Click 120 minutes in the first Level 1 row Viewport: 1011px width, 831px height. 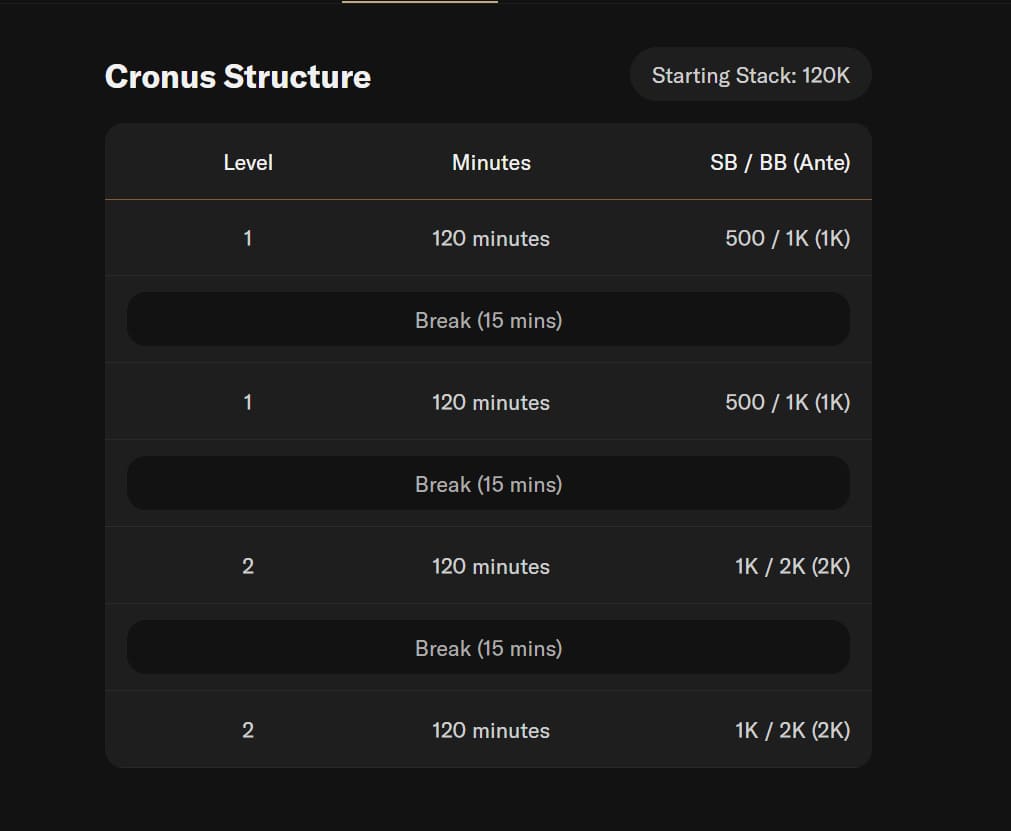(x=491, y=238)
